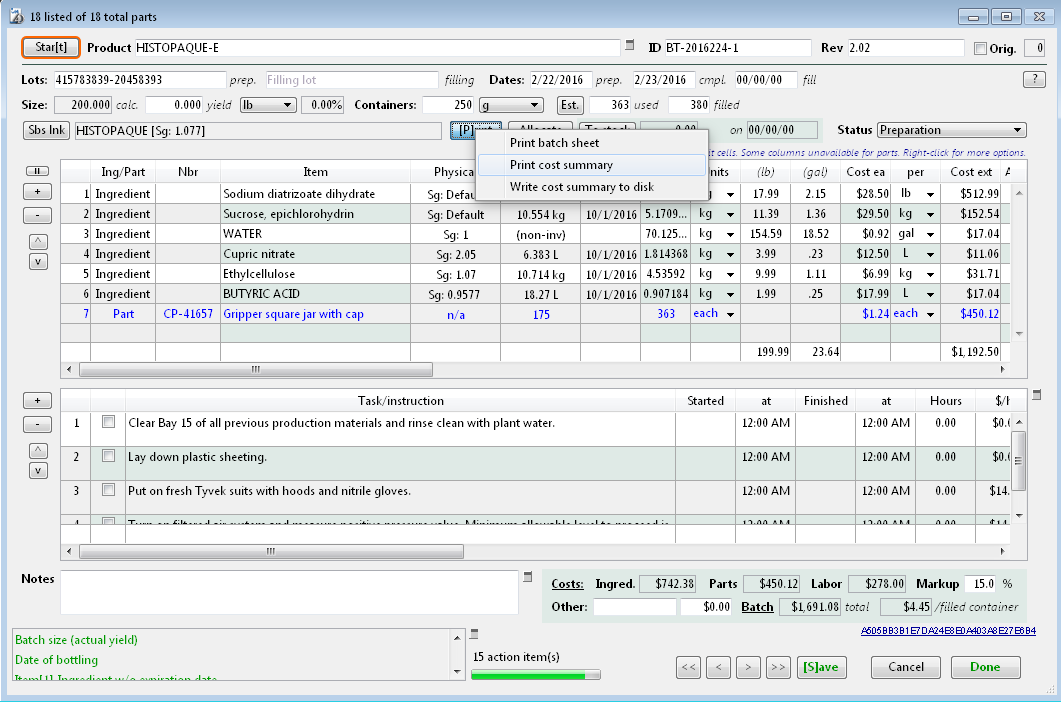Add row with plus button beside ingredients
This screenshot has width=1061, height=702.
coord(37,192)
